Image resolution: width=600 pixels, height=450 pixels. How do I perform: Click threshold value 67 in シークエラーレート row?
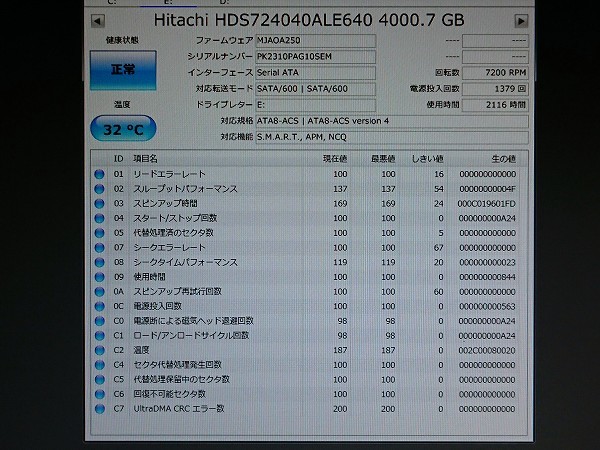tap(439, 248)
